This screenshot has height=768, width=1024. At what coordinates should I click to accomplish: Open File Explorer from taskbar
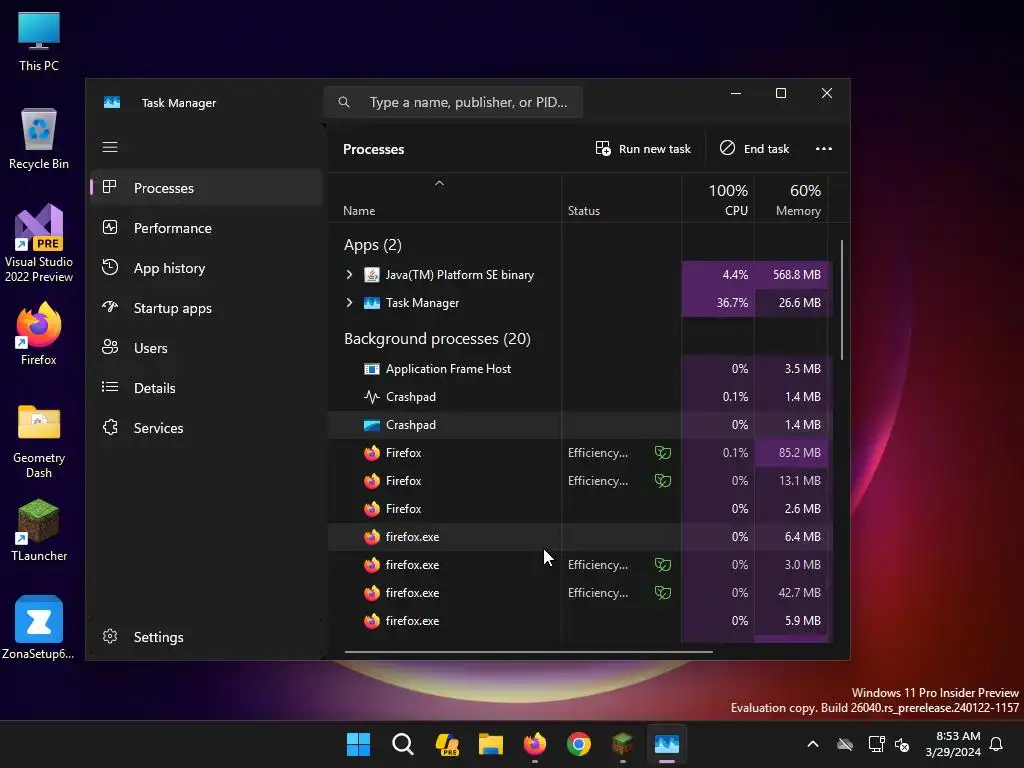pyautogui.click(x=490, y=744)
